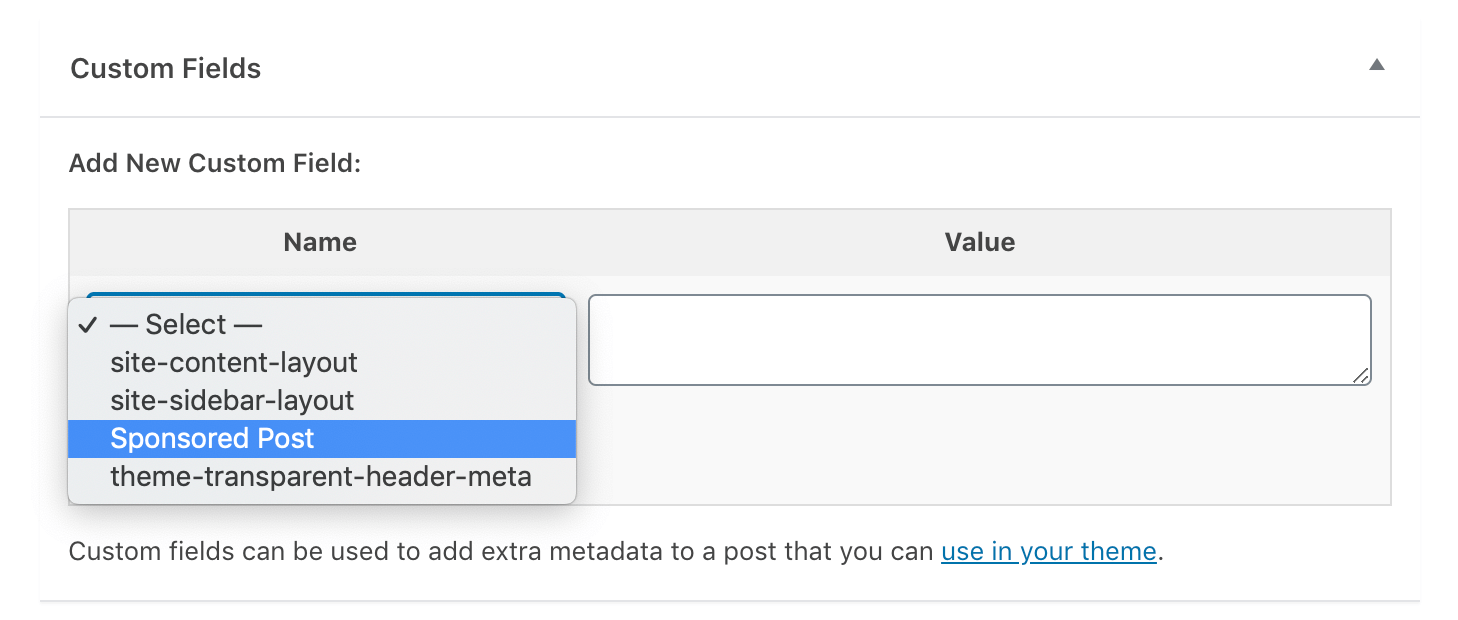
Task: Click the Custom Fields heading
Action: click(165, 68)
